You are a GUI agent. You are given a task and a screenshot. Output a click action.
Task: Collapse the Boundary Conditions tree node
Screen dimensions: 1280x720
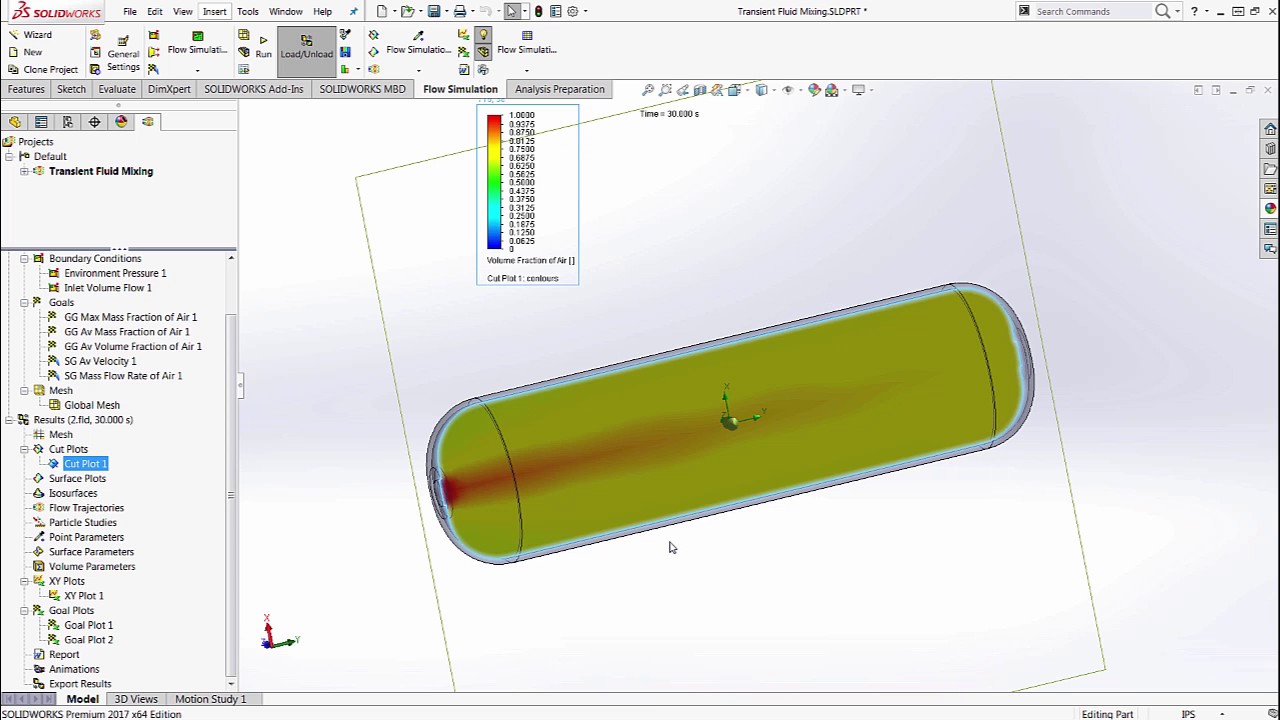pos(24,258)
